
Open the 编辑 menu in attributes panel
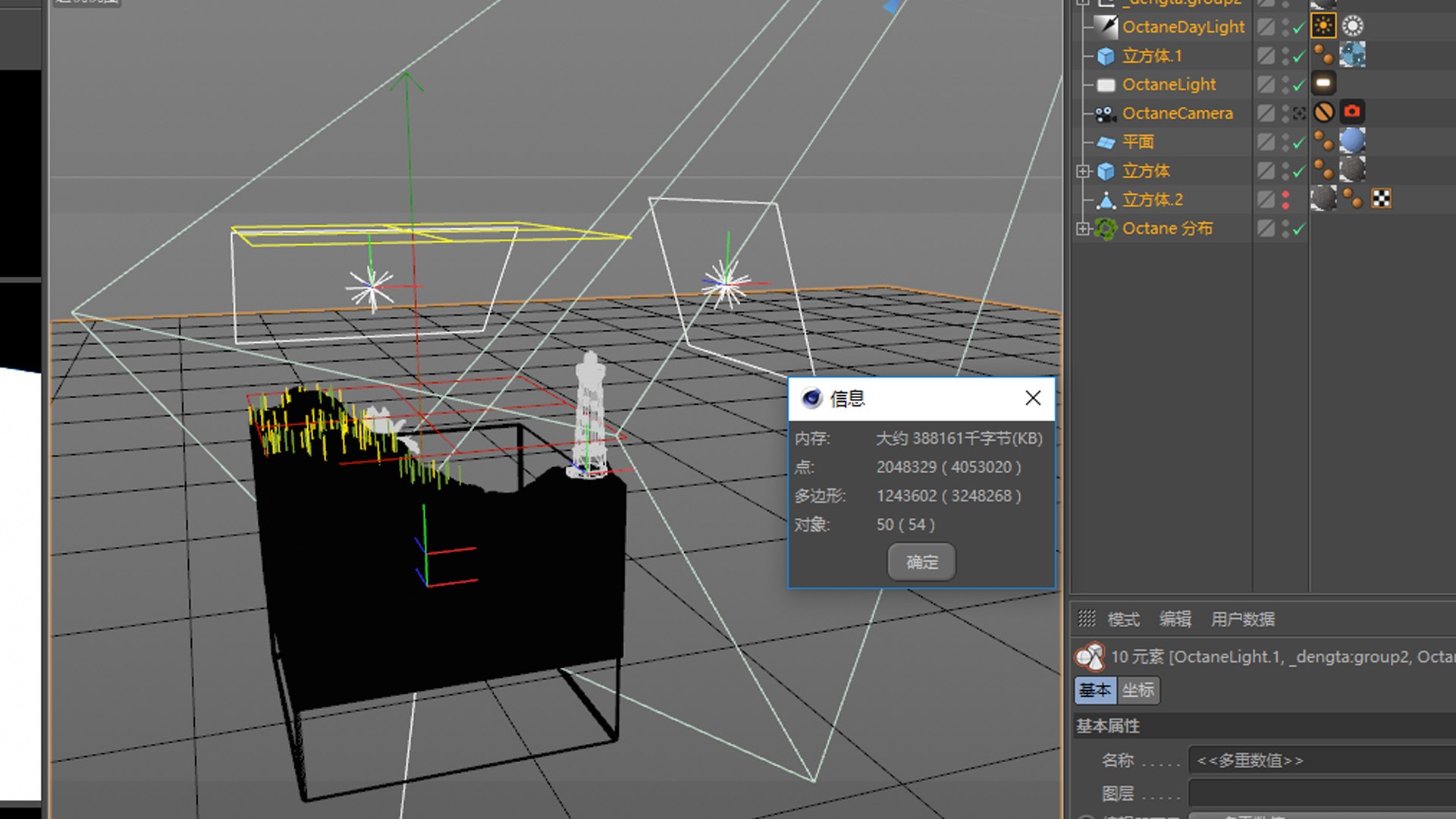click(1175, 619)
